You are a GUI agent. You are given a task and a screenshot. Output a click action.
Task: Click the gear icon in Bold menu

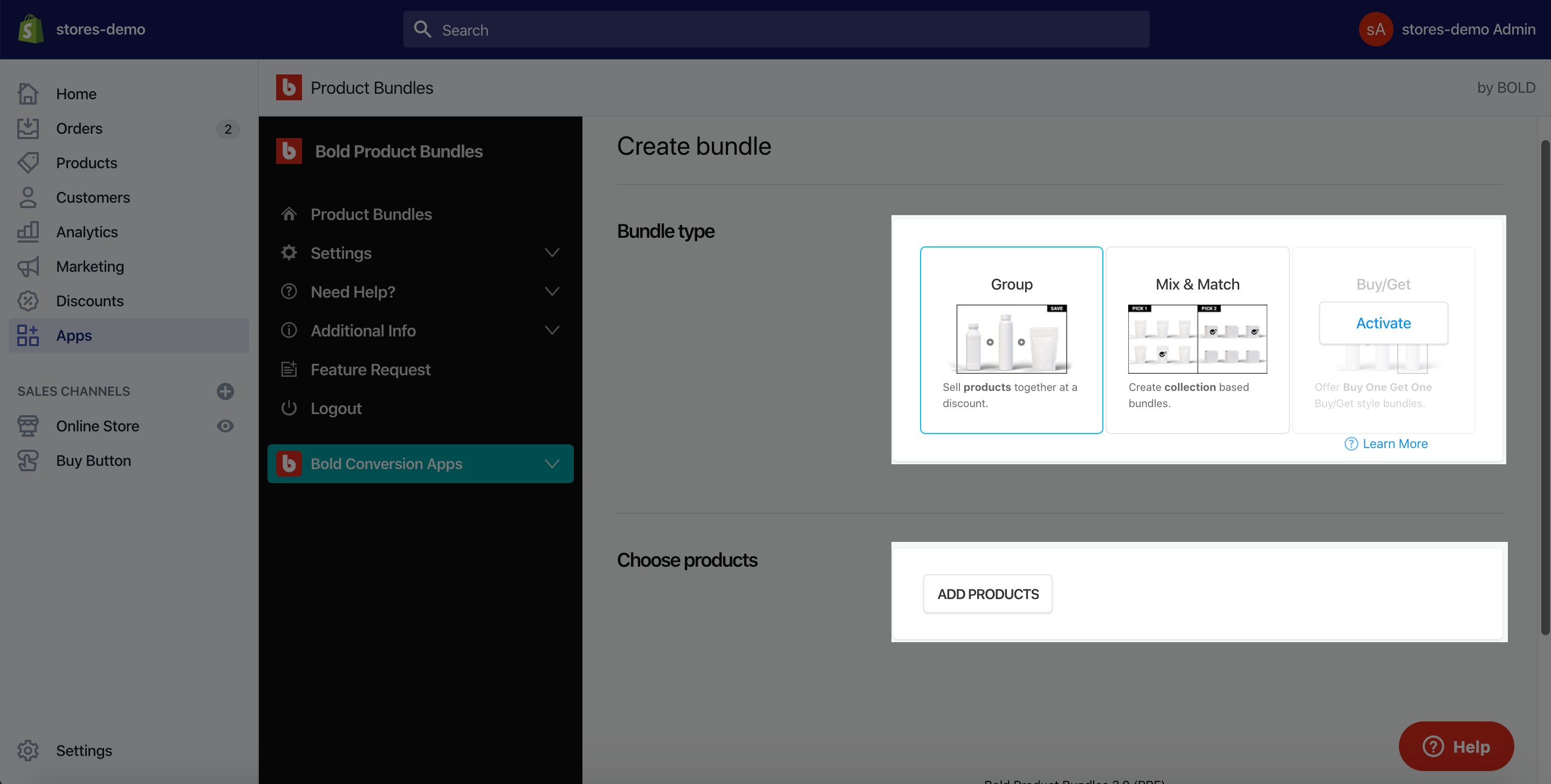tap(289, 252)
